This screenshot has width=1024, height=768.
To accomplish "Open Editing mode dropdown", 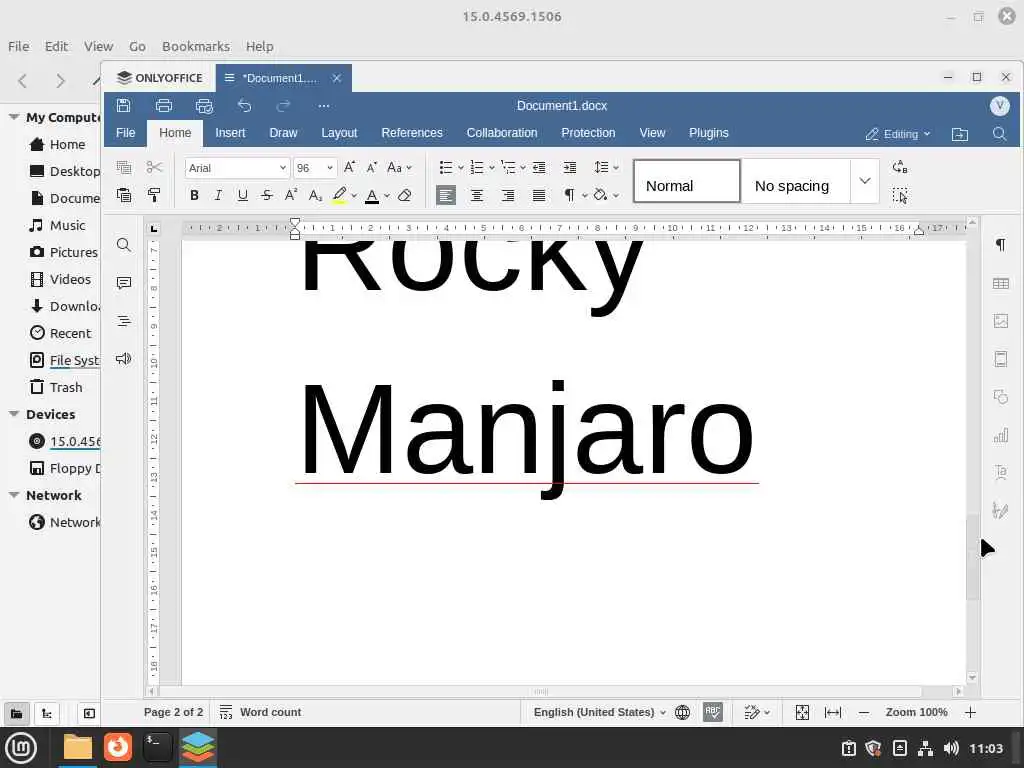I will [898, 134].
